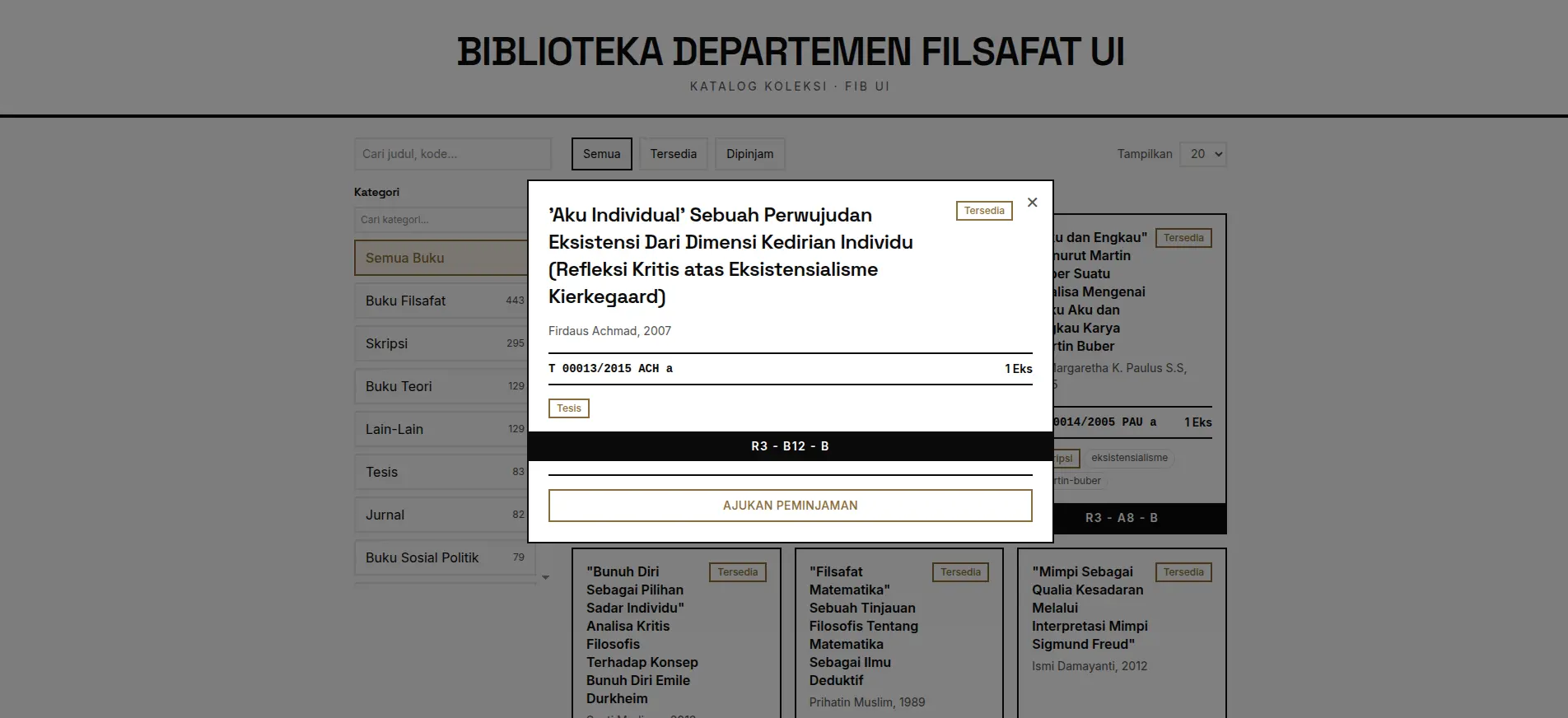Screen dimensions: 1568x718
Task: Open the Tampilkan count dropdown
Action: click(1202, 154)
